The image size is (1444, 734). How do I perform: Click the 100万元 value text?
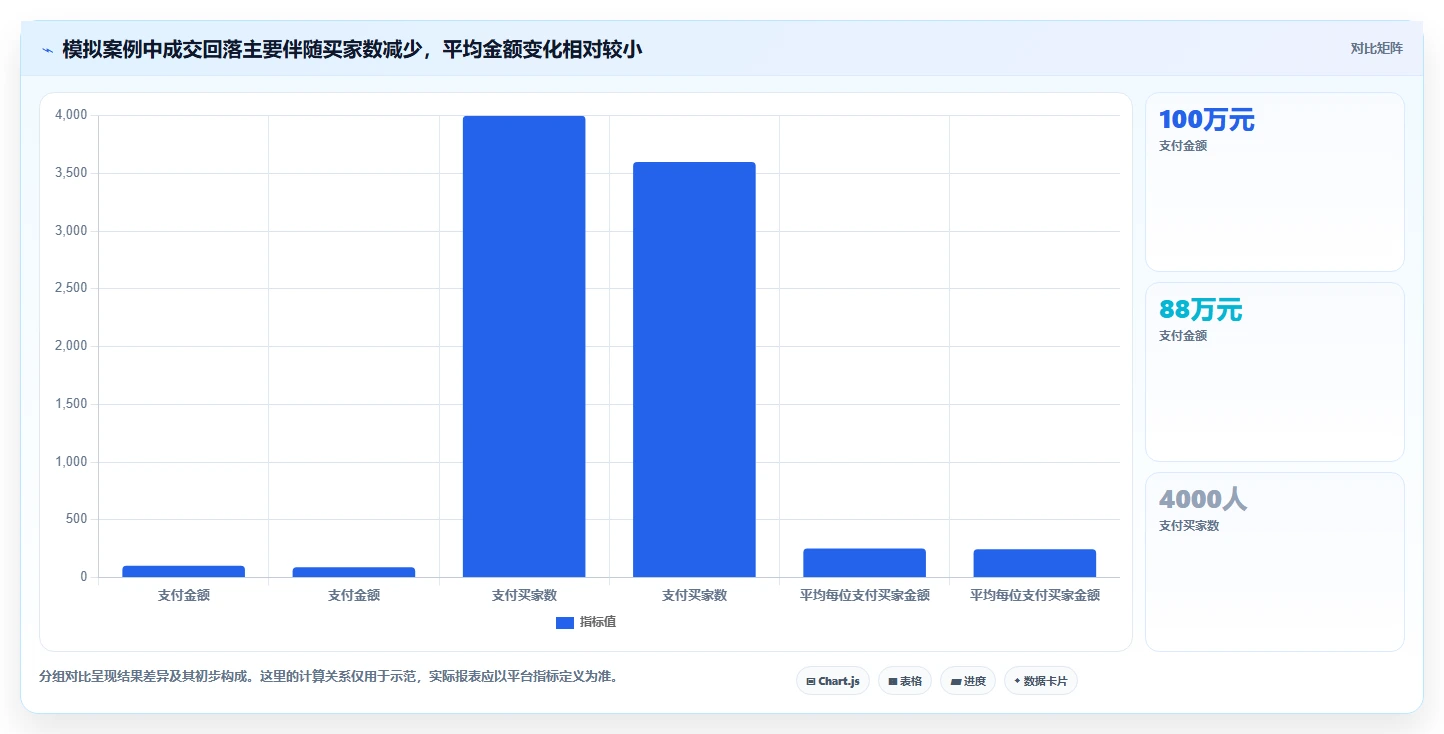tap(1206, 120)
